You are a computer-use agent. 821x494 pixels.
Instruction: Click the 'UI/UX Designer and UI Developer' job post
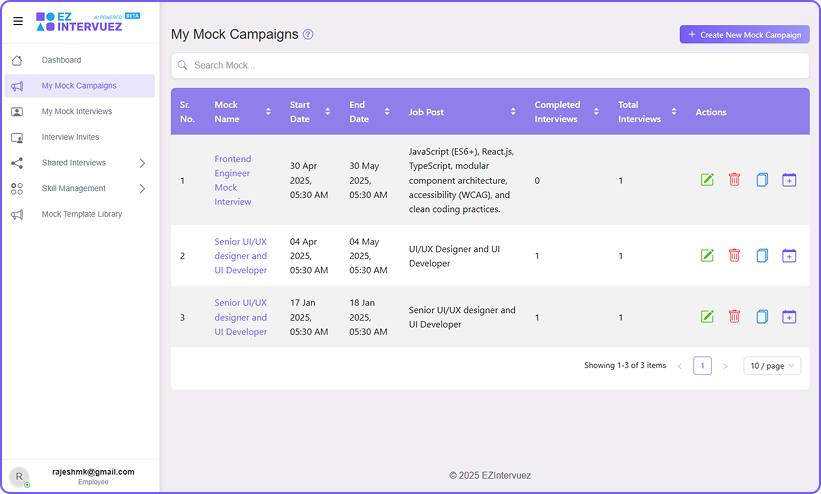coord(454,256)
